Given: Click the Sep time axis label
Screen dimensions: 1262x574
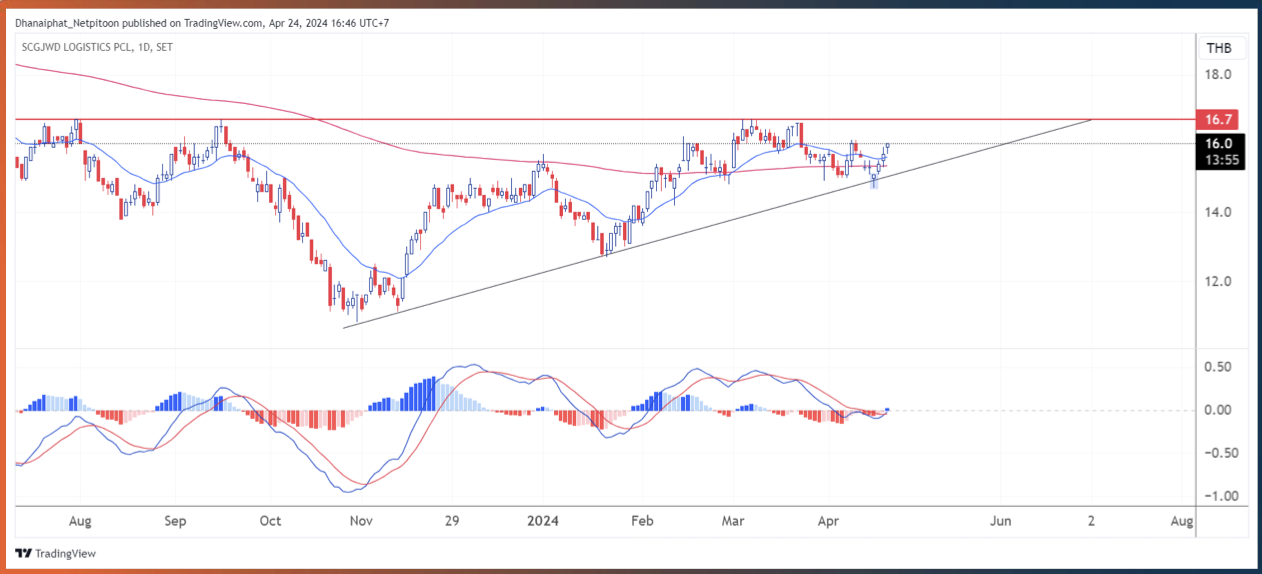Looking at the screenshot, I should 175,521.
